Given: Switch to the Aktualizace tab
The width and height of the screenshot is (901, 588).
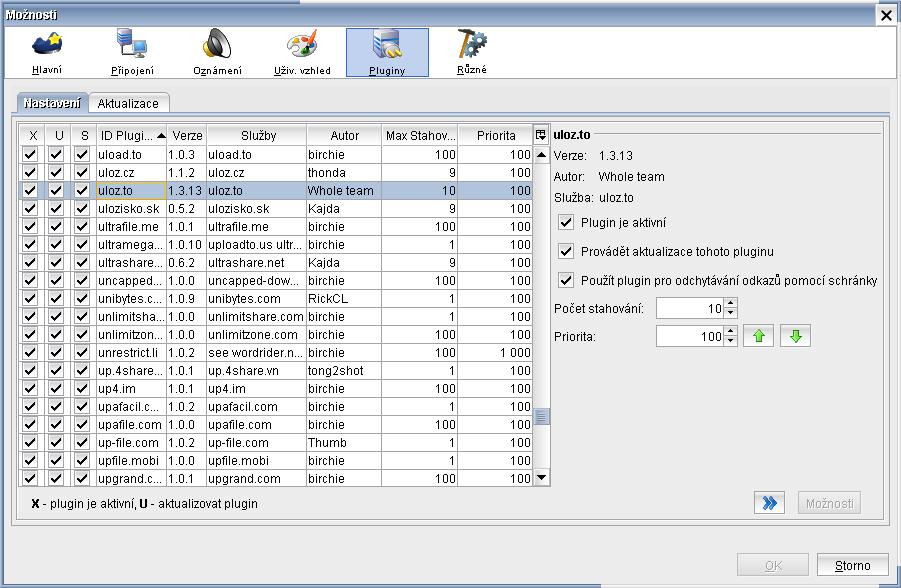Looking at the screenshot, I should (128, 103).
